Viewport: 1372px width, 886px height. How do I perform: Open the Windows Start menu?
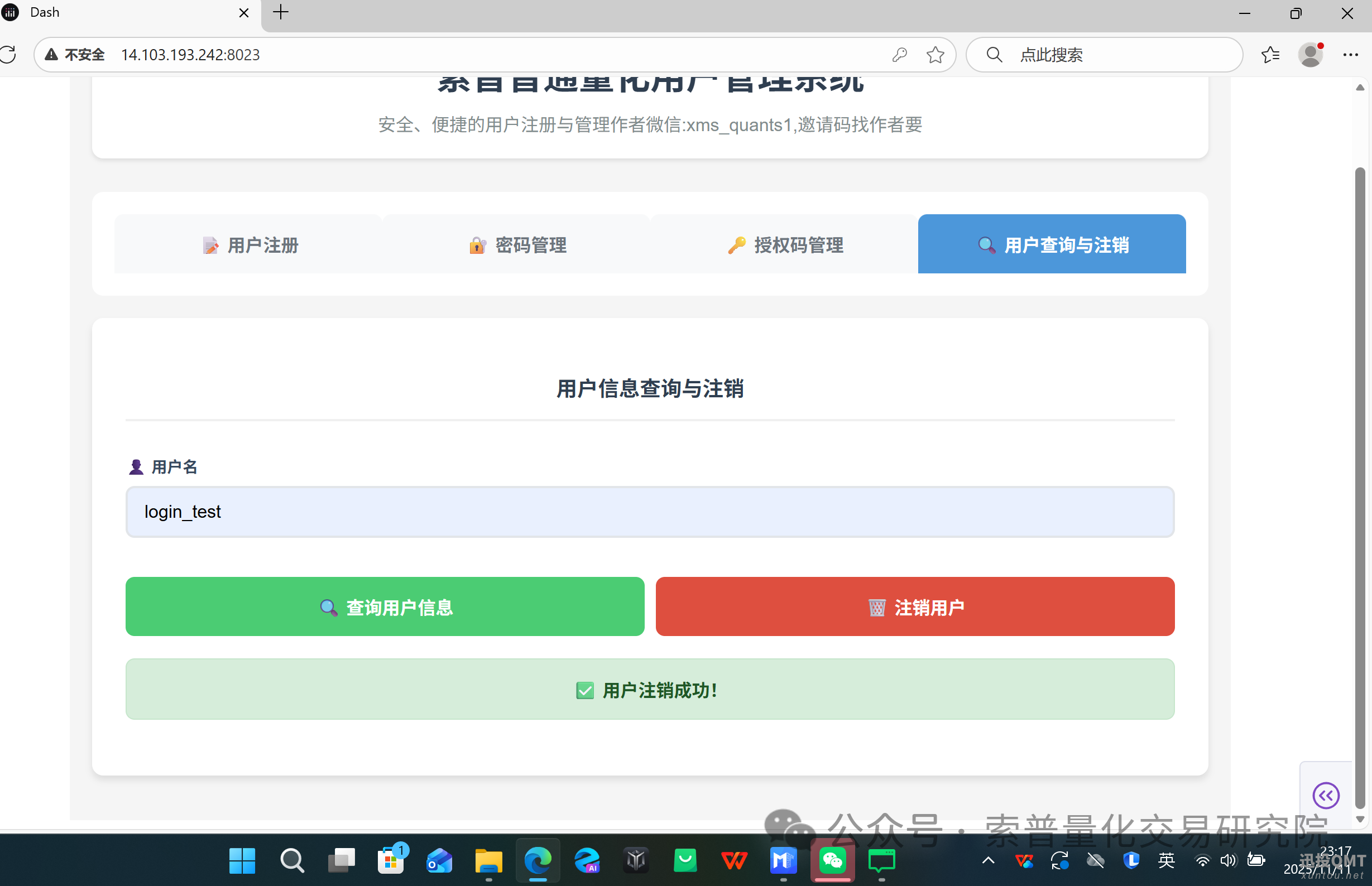pyautogui.click(x=242, y=861)
